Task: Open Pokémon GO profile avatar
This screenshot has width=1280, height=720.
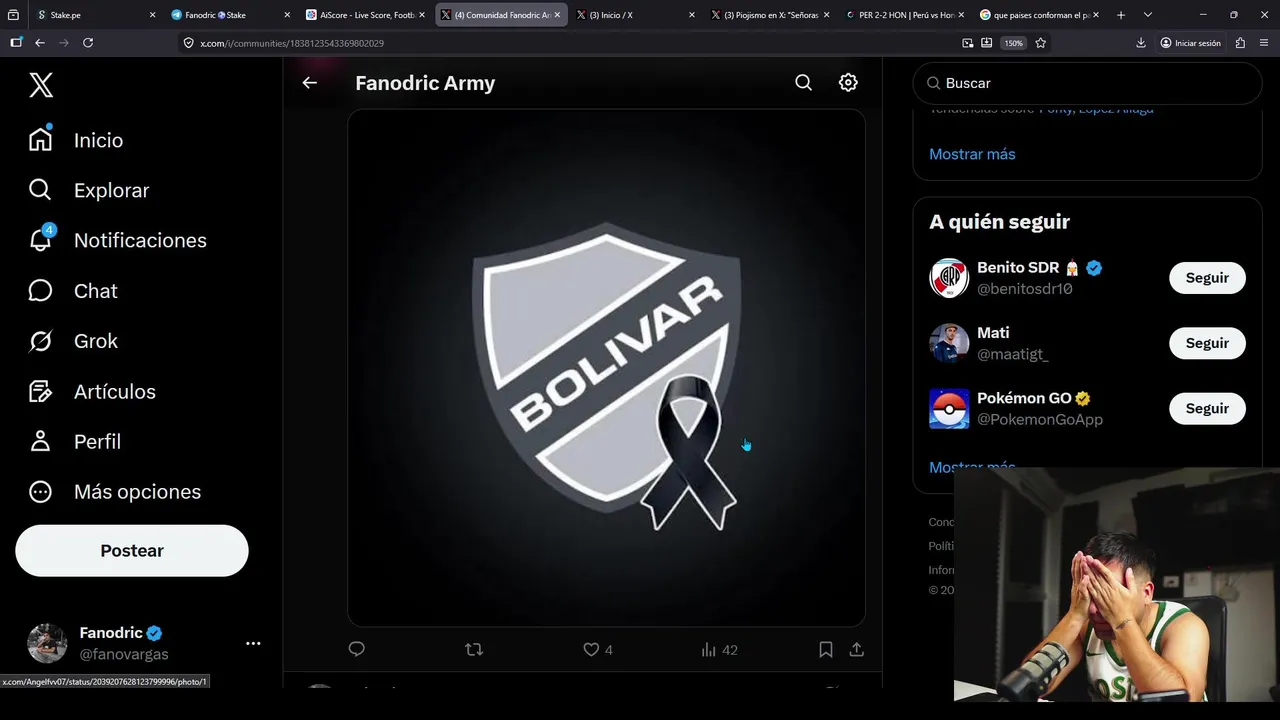Action: tap(949, 408)
